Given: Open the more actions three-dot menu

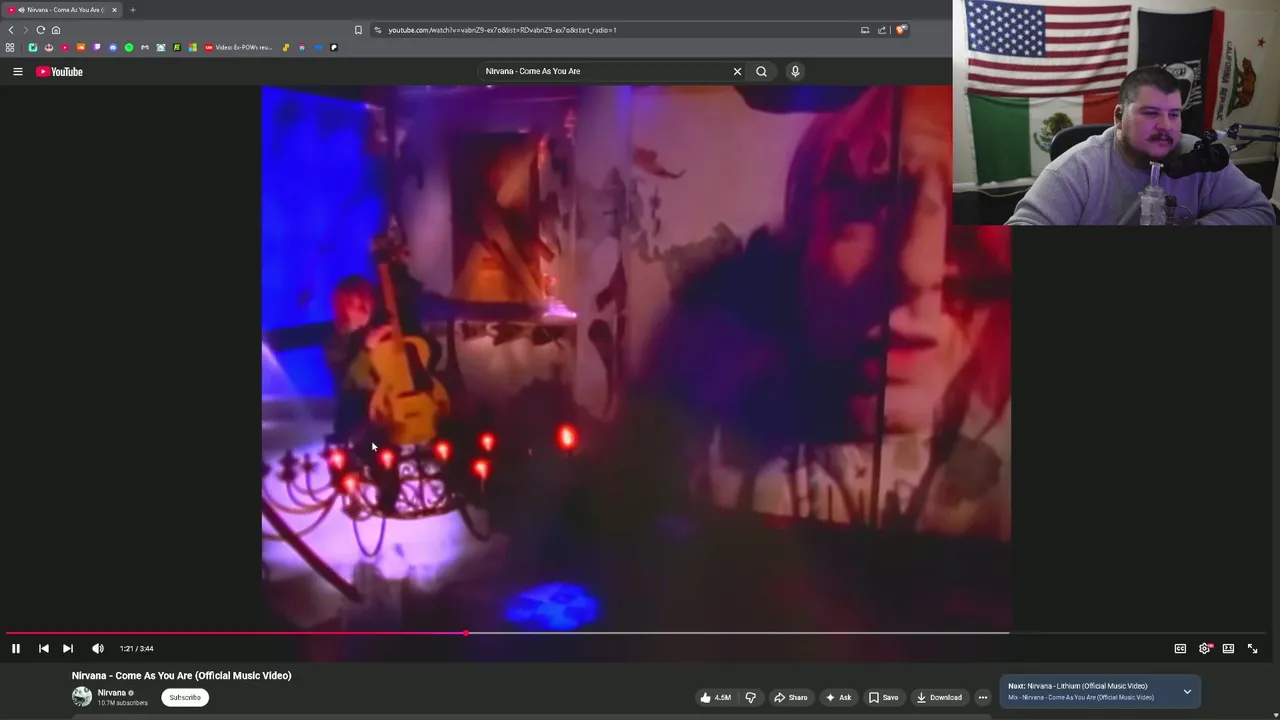Looking at the screenshot, I should click(983, 697).
